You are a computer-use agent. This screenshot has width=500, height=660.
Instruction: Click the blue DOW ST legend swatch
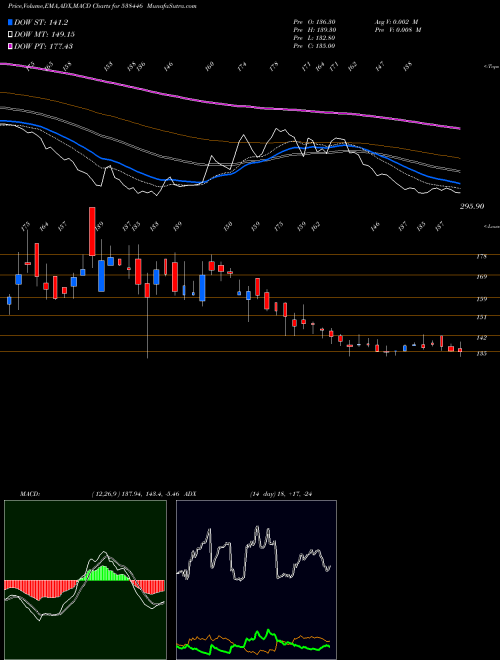pos(11,22)
